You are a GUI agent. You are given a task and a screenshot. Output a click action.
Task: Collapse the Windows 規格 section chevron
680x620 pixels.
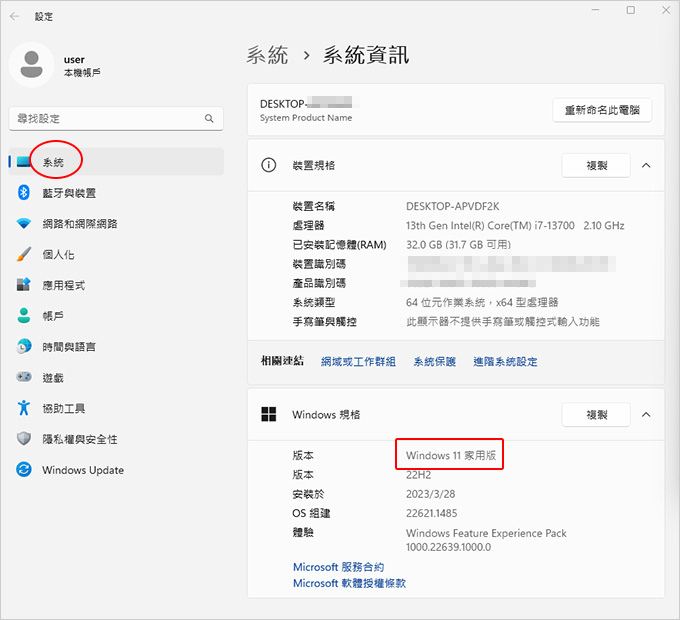646,414
